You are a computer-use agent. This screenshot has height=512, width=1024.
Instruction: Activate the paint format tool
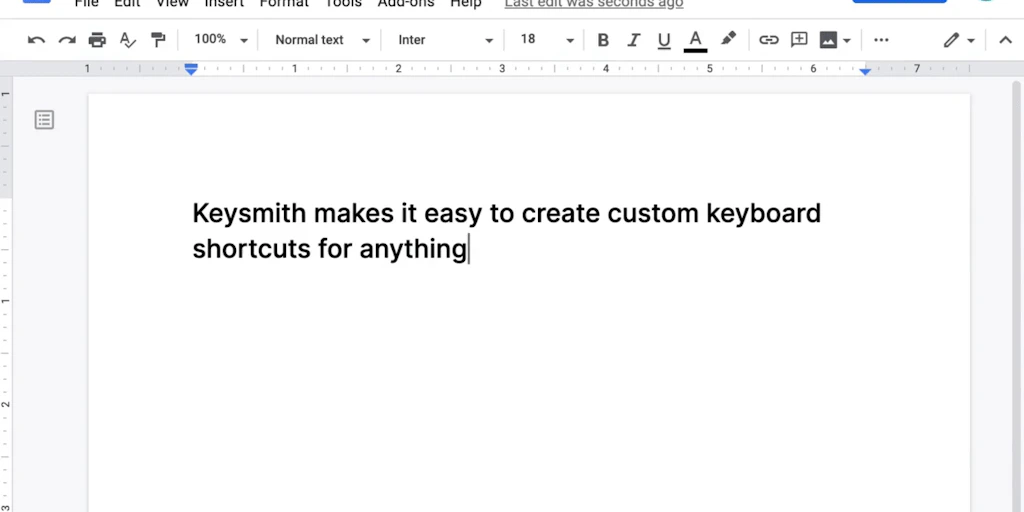click(158, 40)
